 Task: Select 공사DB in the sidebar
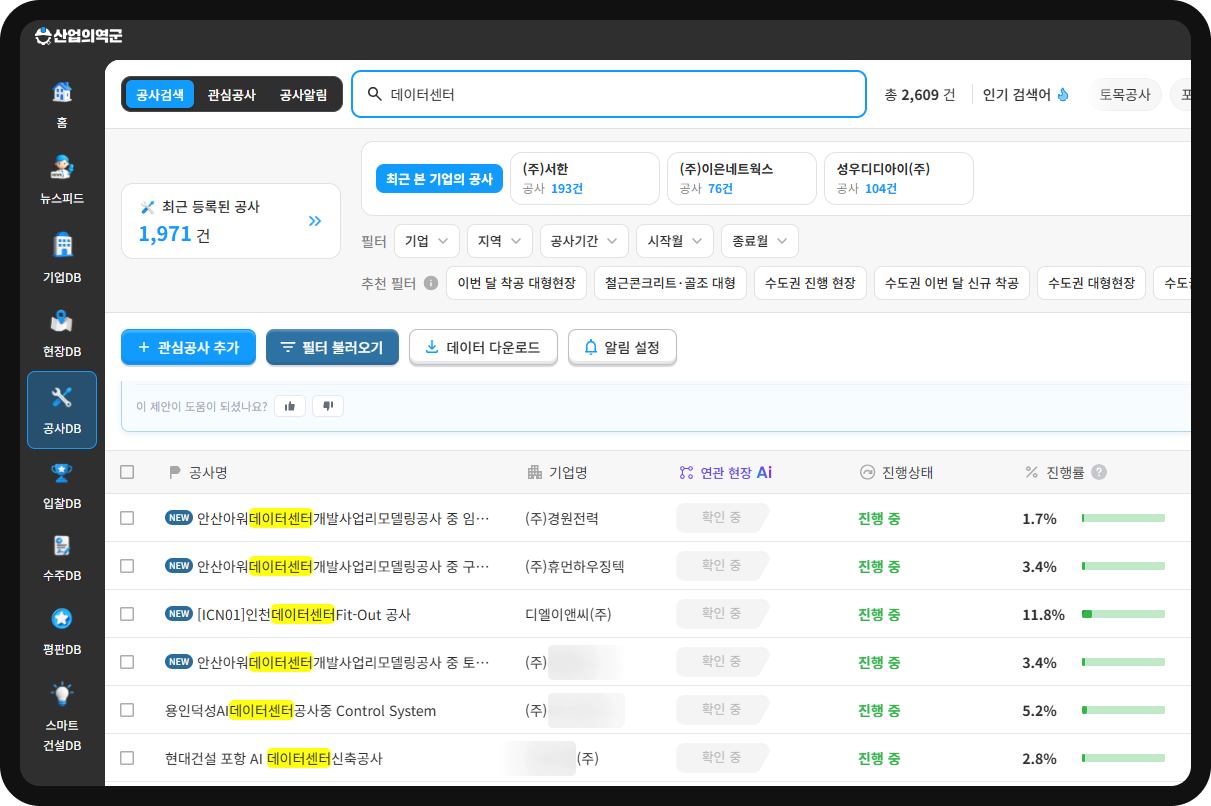(62, 410)
